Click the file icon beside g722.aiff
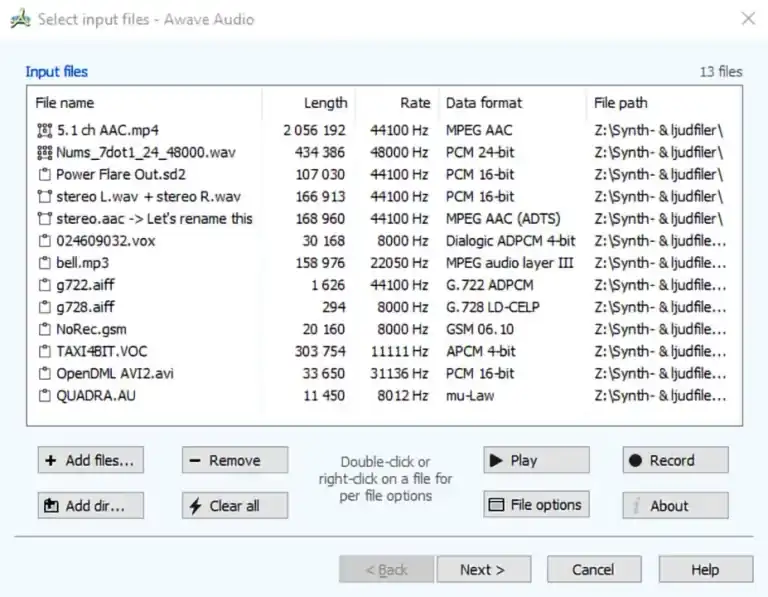The height and width of the screenshot is (597, 768). click(45, 285)
